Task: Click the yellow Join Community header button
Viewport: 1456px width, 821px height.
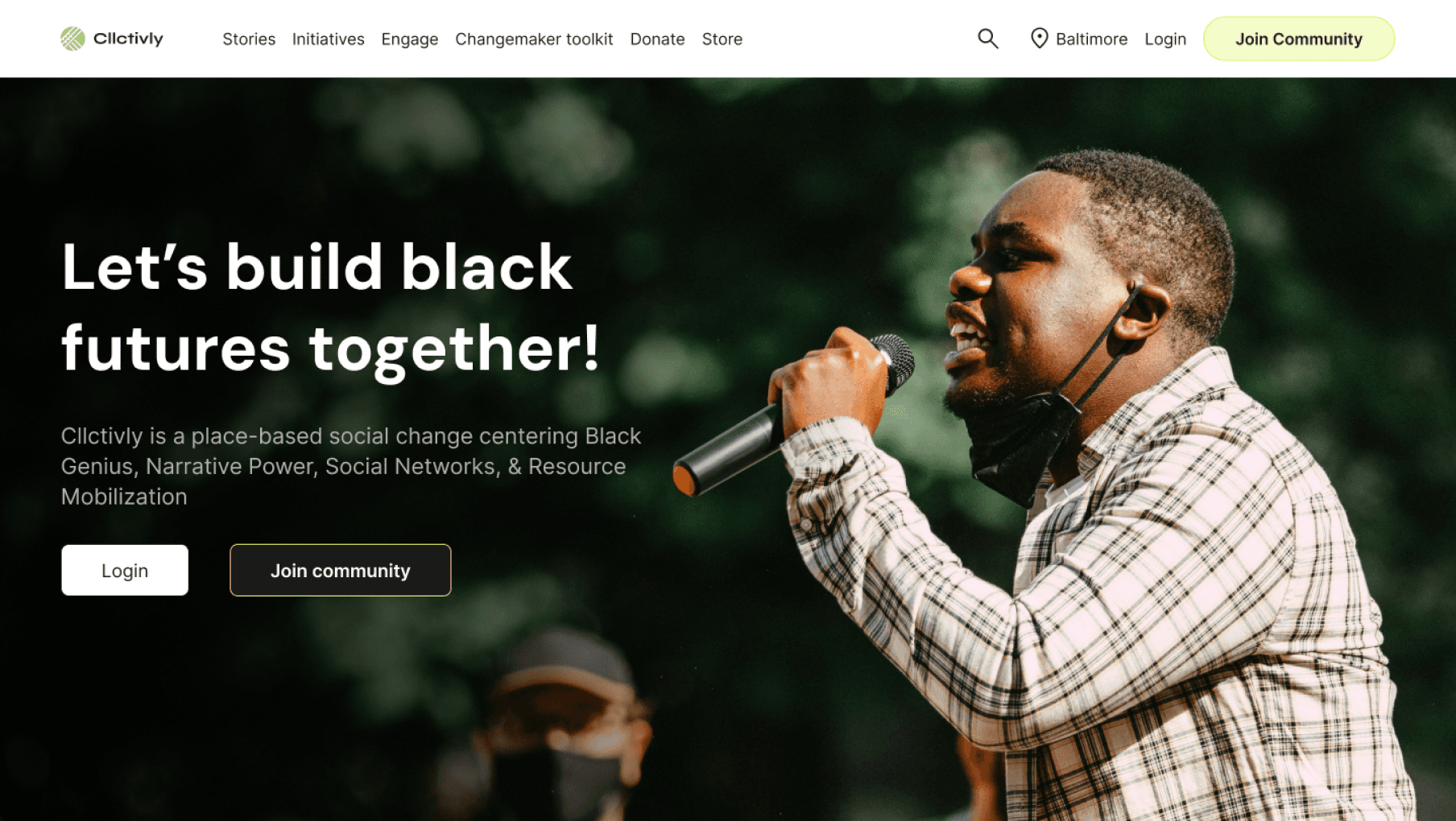Action: 1299,39
